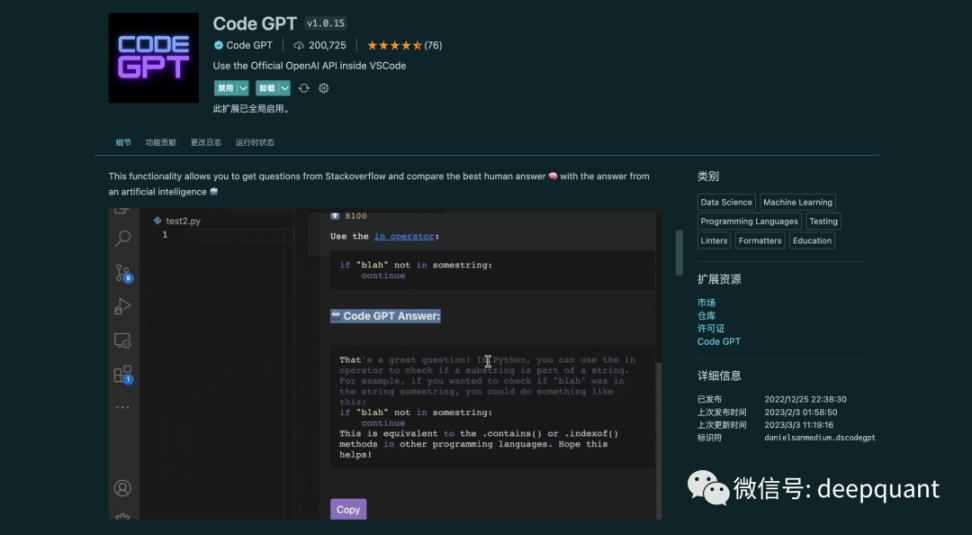This screenshot has width=972, height=535.
Task: Expand the 禁用 (disable) dropdown arrow
Action: click(243, 88)
